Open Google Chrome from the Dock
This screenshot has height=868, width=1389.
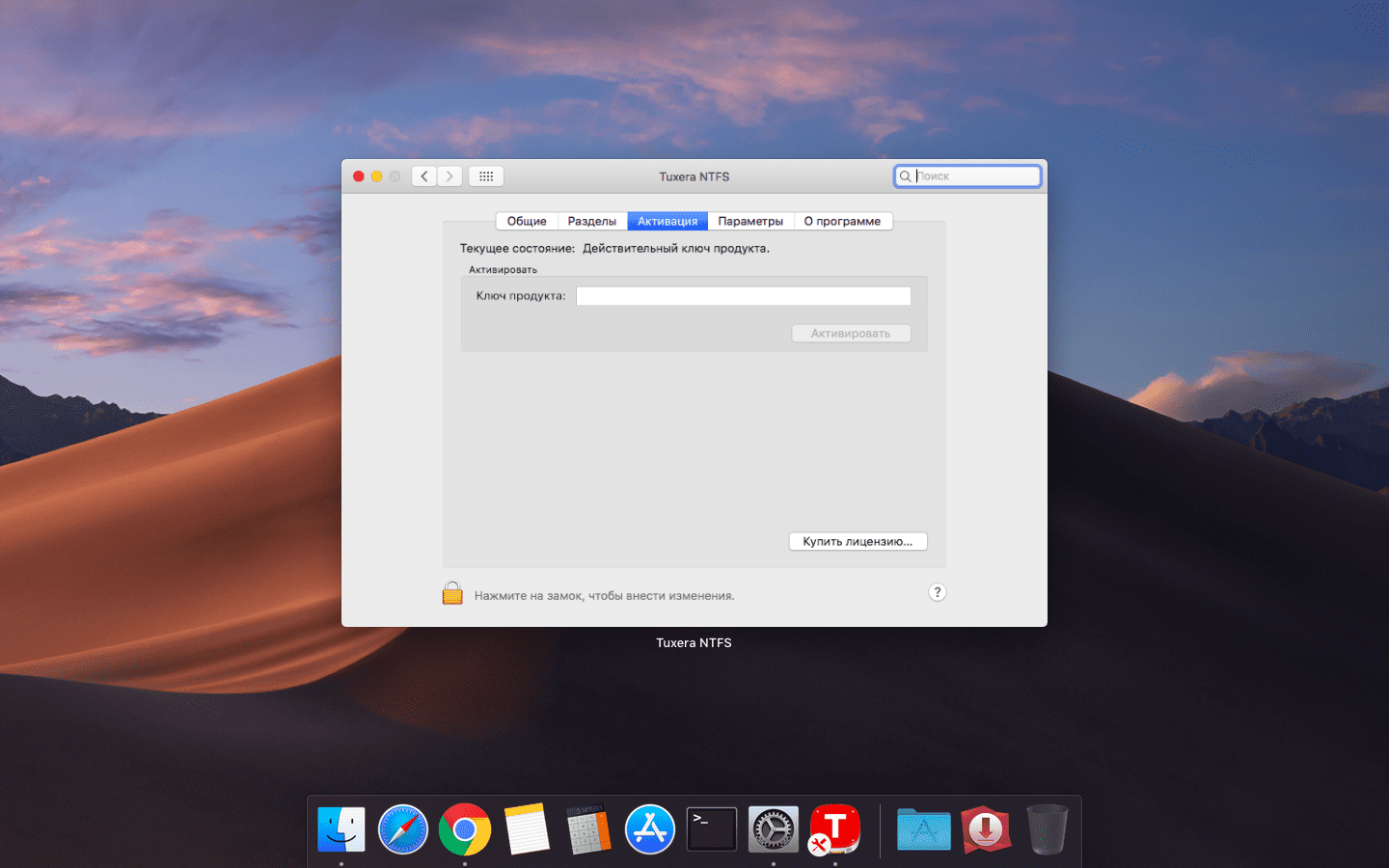point(465,829)
